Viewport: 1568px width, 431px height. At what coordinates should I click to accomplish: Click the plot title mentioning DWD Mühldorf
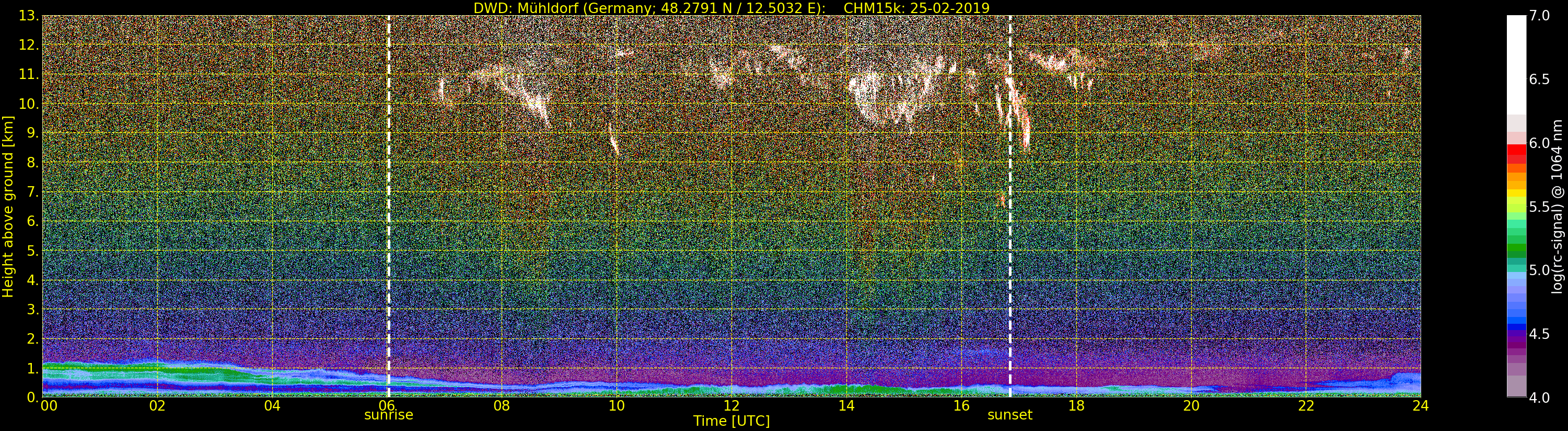click(x=731, y=8)
